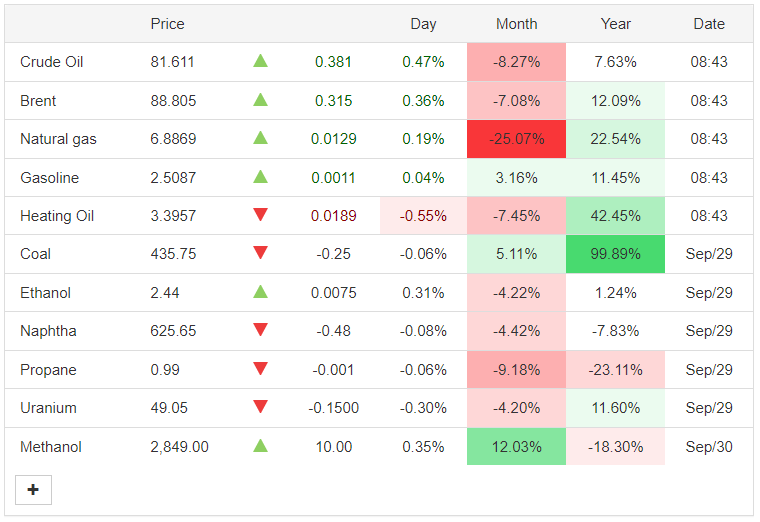Click the -7.83% yearly cell for Naphtha
The image size is (760, 522).
[616, 331]
